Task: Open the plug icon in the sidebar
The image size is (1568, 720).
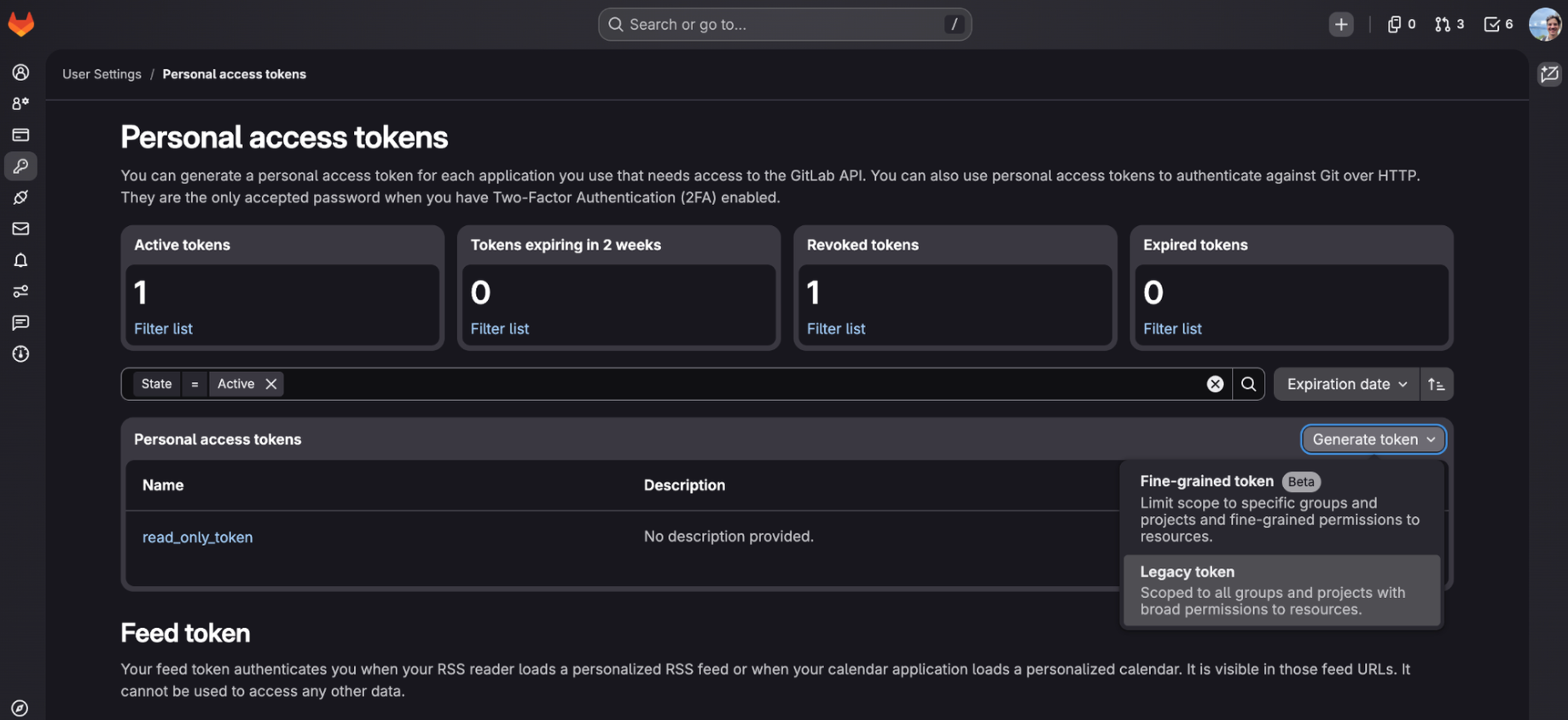Action: tap(20, 198)
